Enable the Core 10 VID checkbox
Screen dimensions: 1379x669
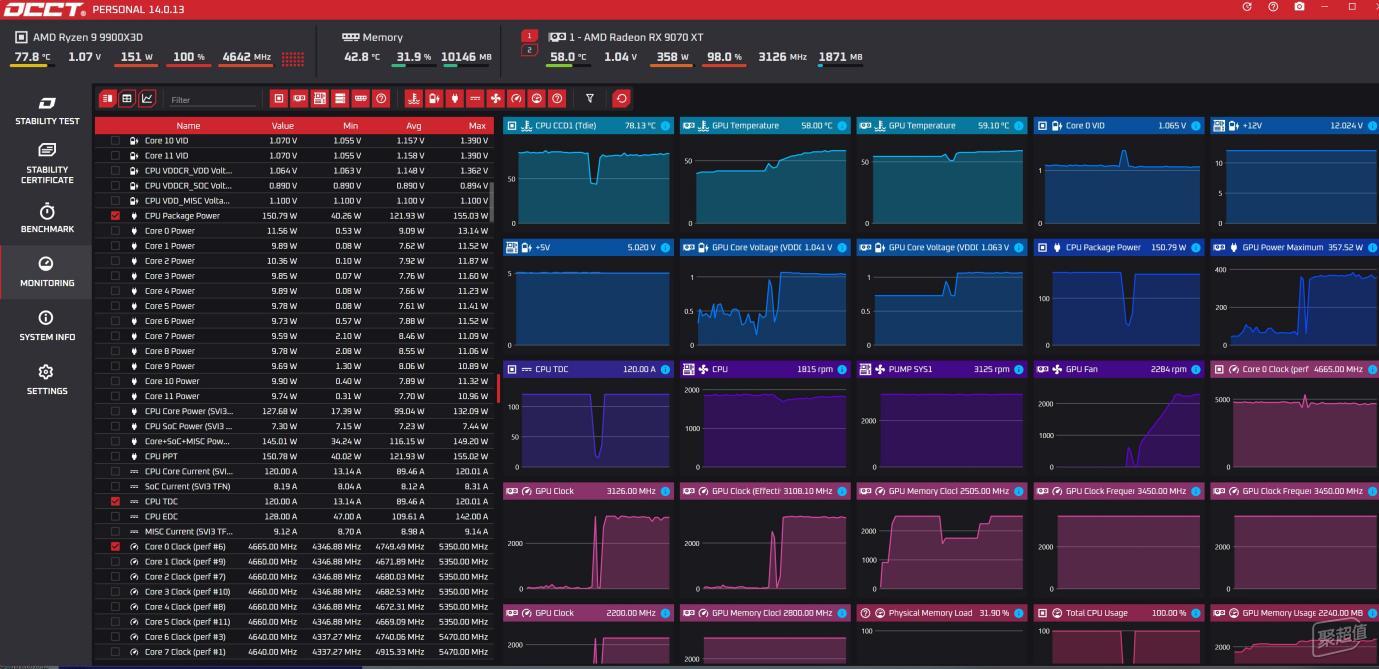coord(115,141)
